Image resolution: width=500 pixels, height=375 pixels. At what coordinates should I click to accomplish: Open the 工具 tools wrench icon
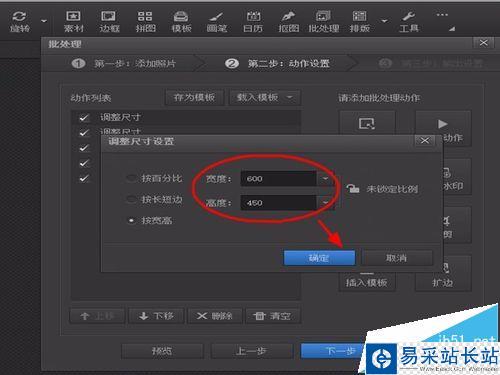[x=409, y=22]
